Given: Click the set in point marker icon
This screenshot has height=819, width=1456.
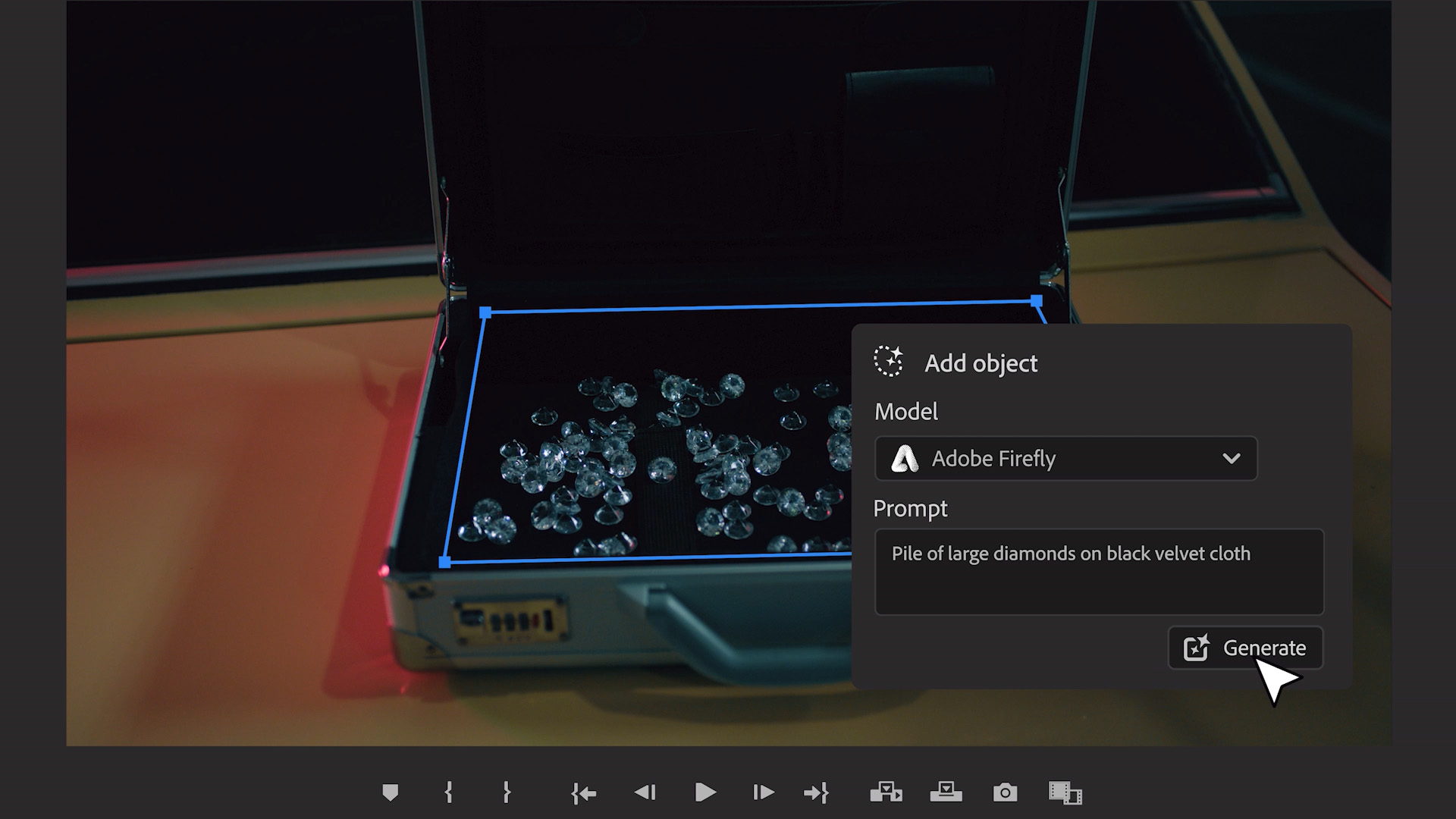Looking at the screenshot, I should (x=450, y=793).
